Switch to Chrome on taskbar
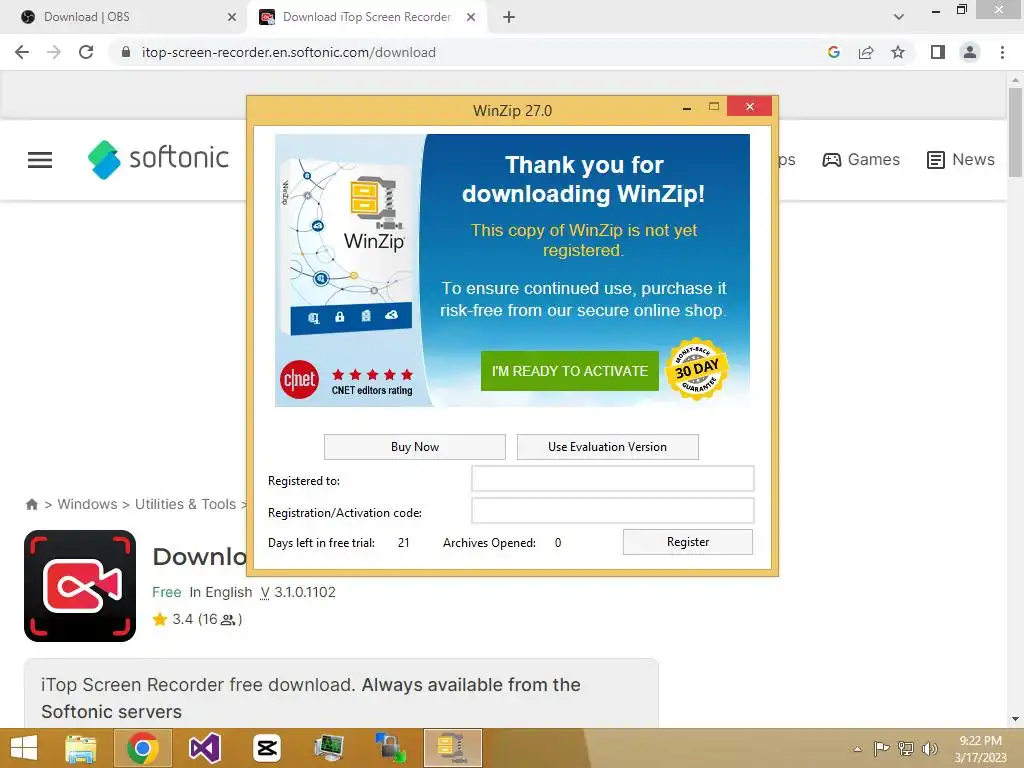This screenshot has width=1024, height=768. point(143,748)
